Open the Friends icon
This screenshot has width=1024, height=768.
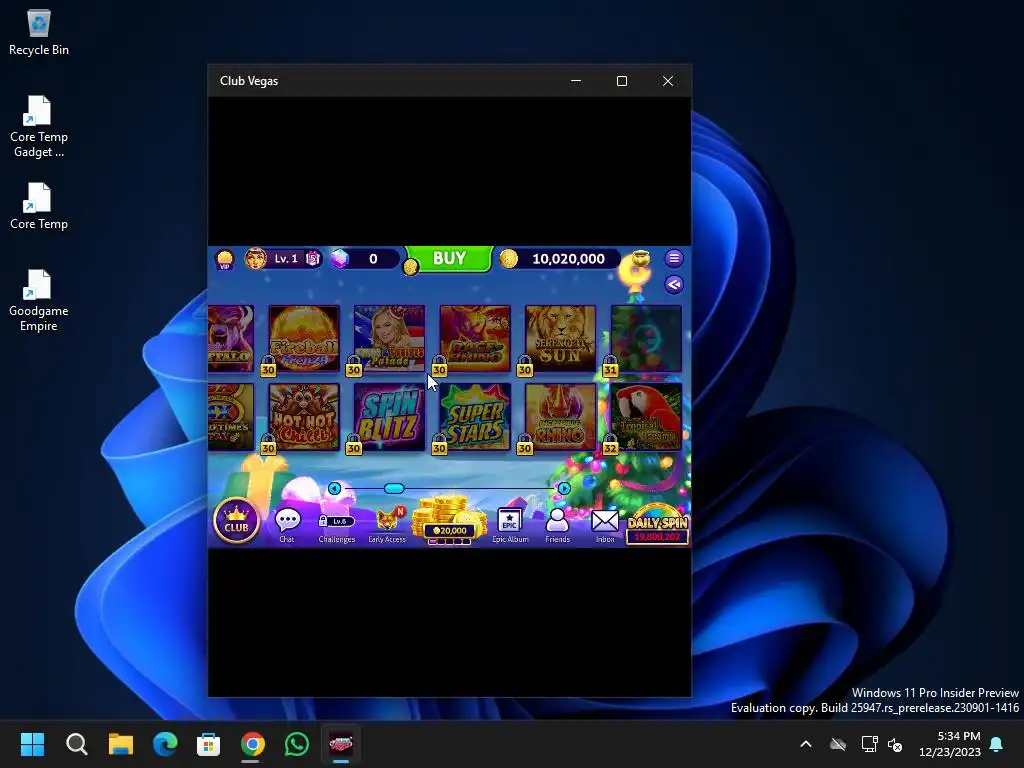557,524
